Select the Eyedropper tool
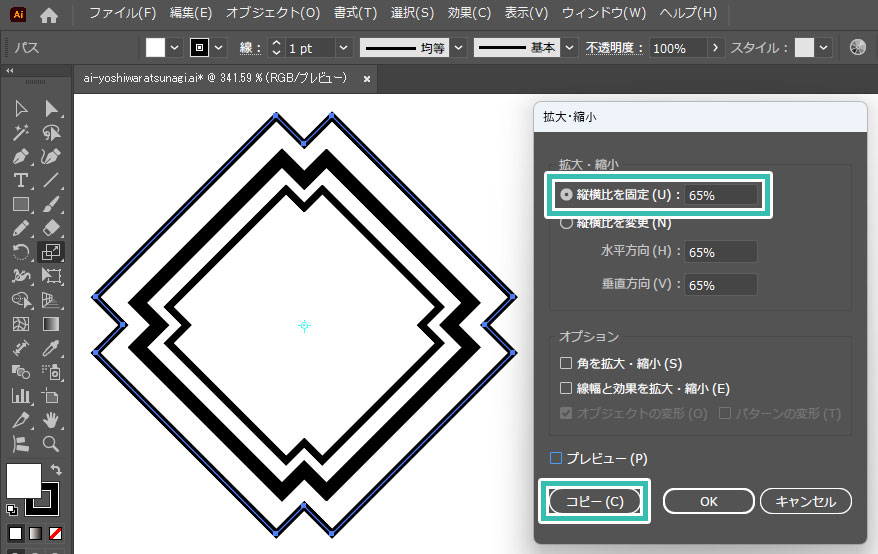Screen dimensions: 878x554 51,348
